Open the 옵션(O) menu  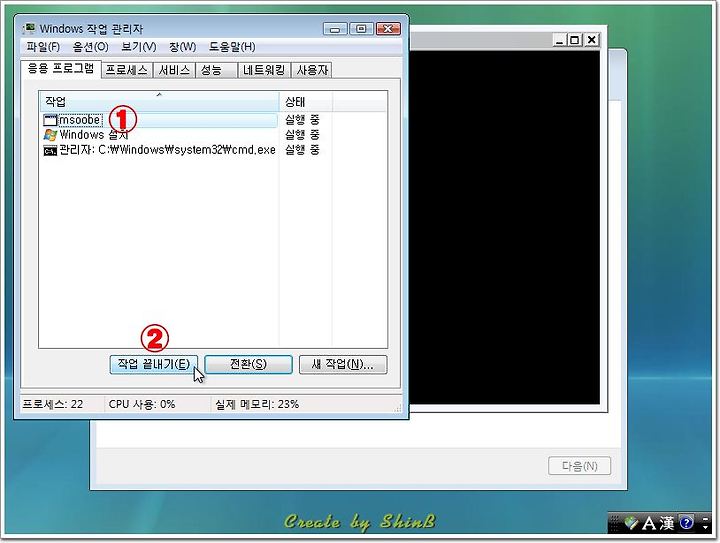[90, 47]
